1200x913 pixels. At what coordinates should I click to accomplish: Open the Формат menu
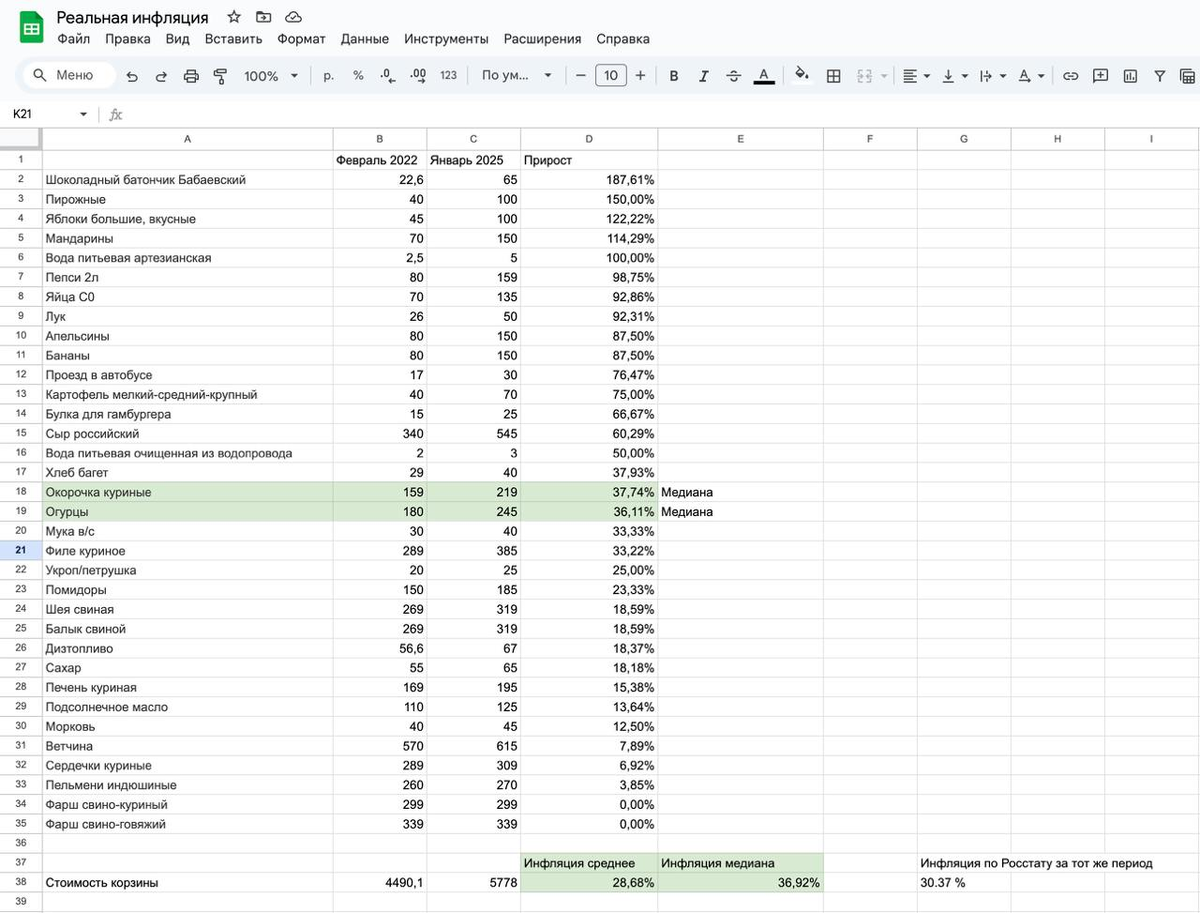(x=301, y=39)
